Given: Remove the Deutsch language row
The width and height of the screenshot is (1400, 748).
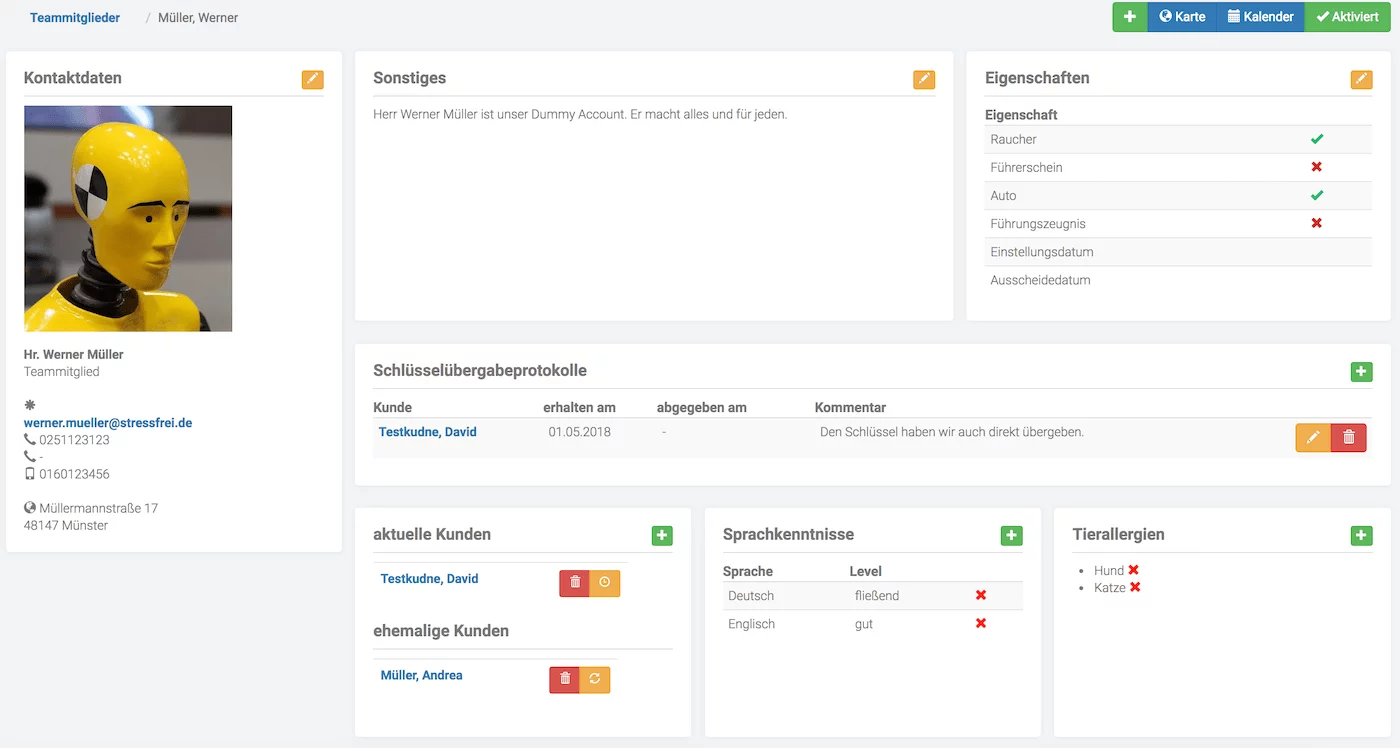Looking at the screenshot, I should (x=981, y=595).
